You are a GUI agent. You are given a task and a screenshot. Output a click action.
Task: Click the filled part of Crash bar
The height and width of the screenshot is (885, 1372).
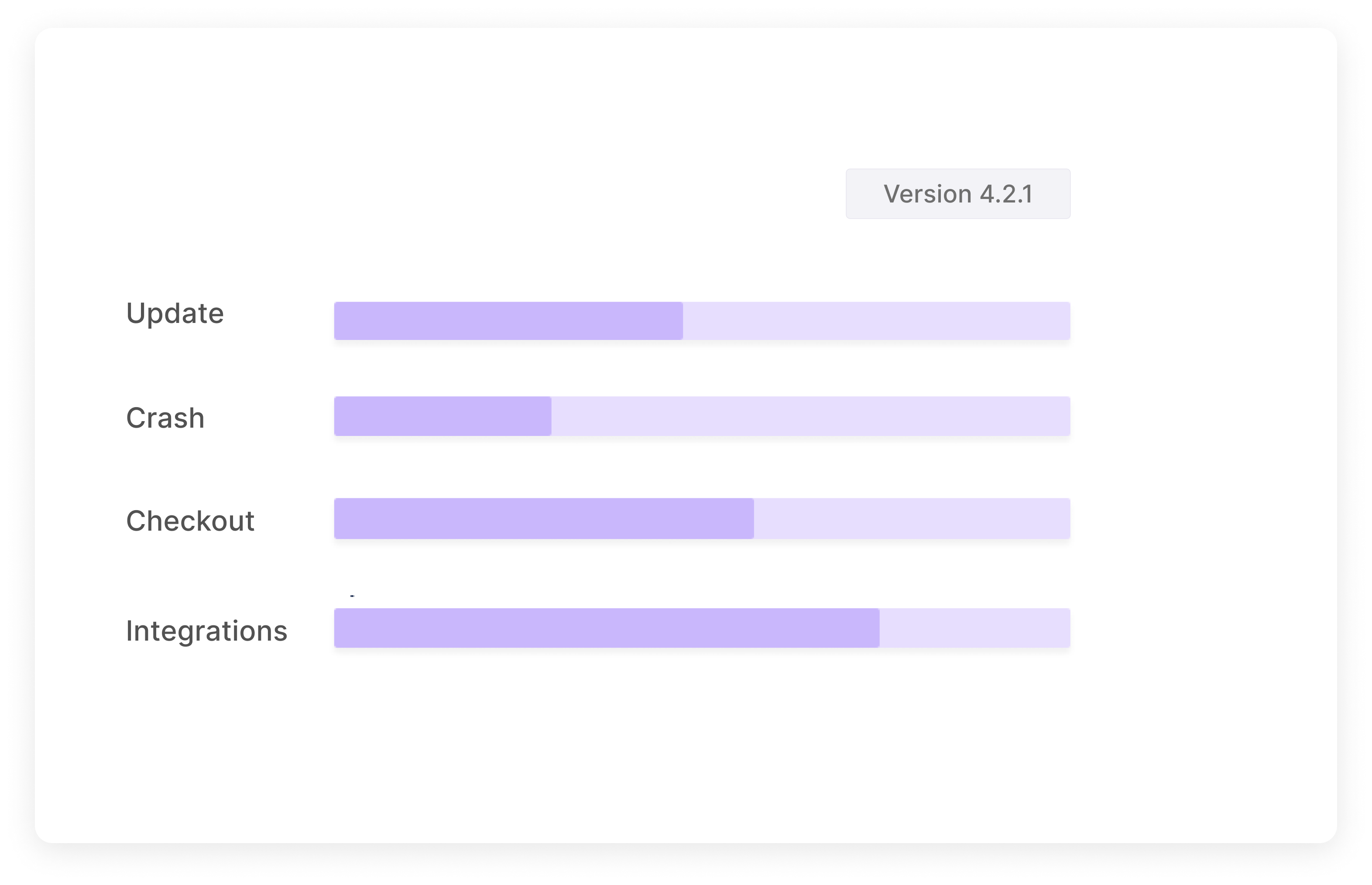[443, 416]
